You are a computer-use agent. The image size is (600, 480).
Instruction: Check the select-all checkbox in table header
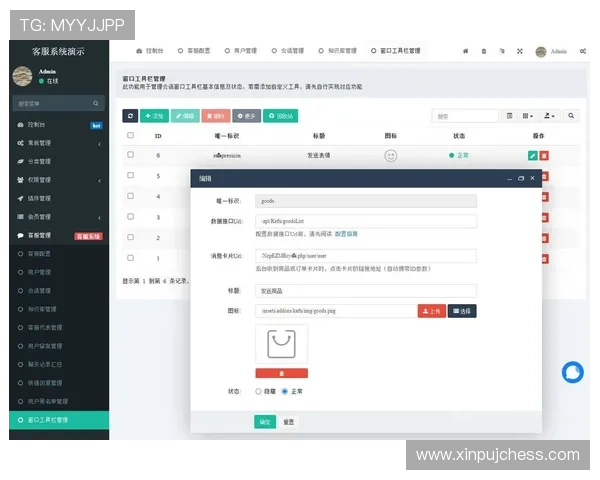pos(130,135)
